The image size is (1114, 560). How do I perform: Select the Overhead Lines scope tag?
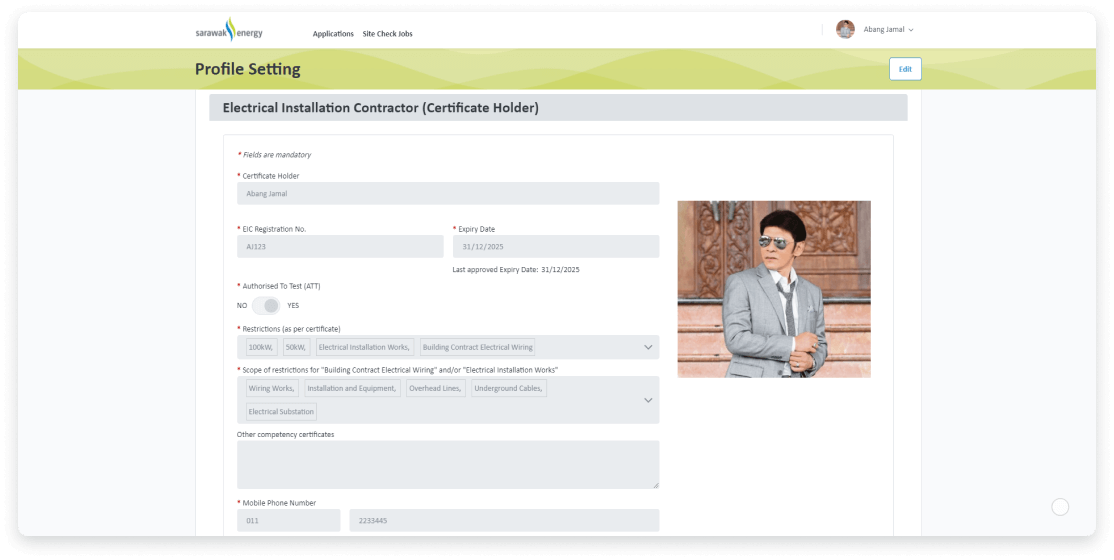436,389
